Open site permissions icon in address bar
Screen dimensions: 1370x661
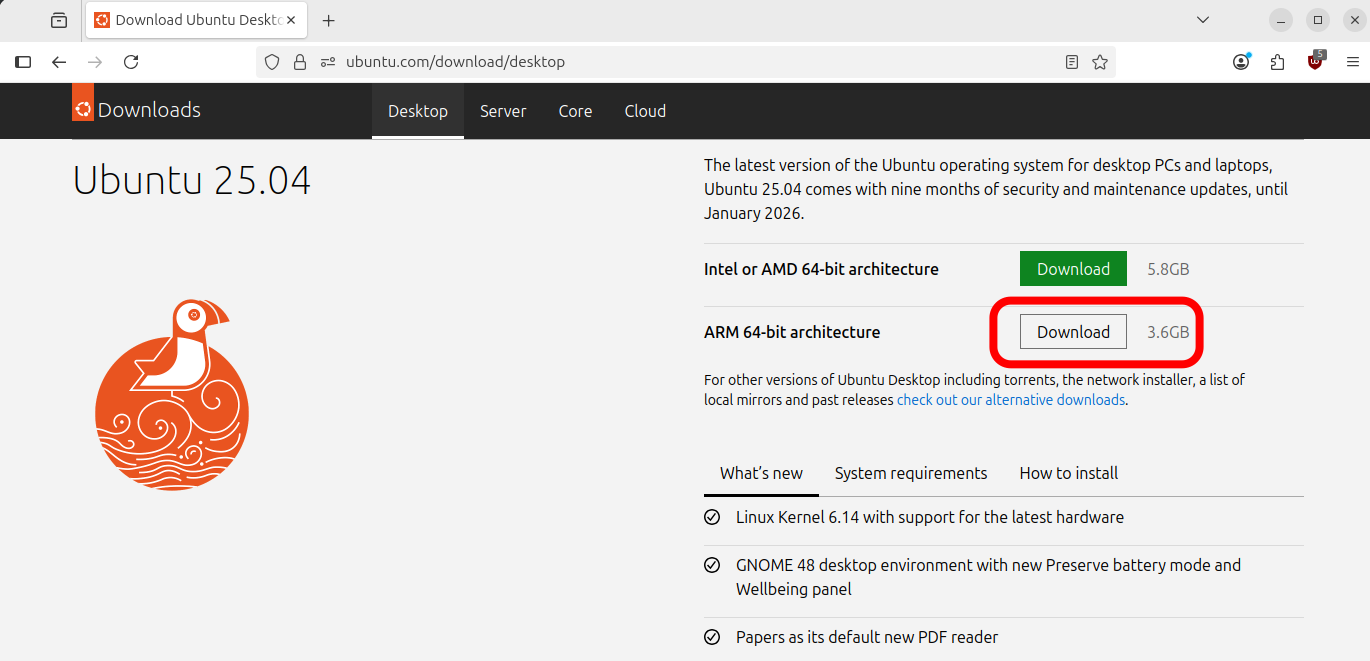pyautogui.click(x=328, y=62)
